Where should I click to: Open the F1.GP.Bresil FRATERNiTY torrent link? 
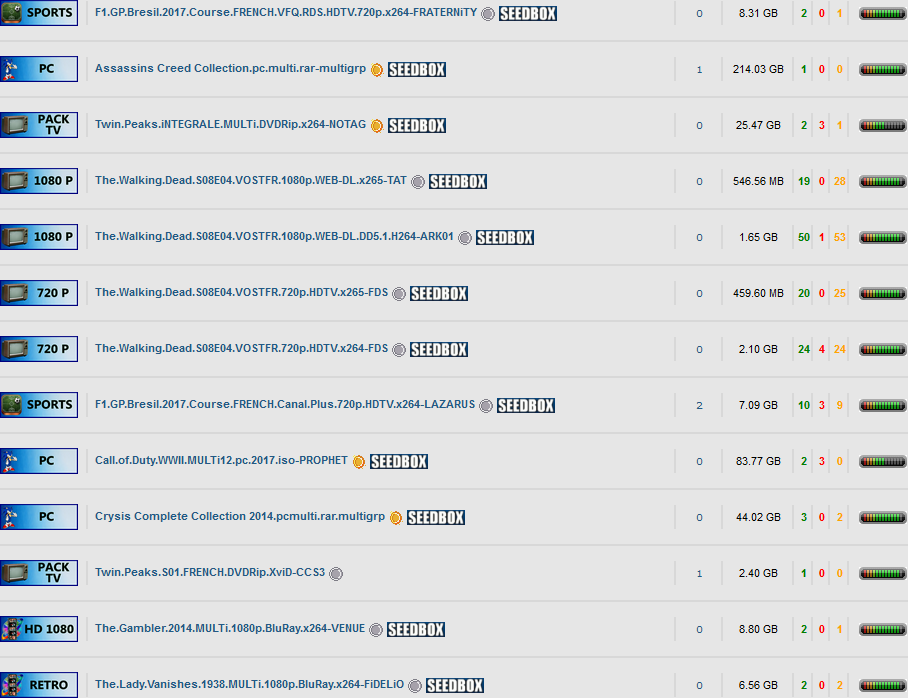[x=286, y=12]
